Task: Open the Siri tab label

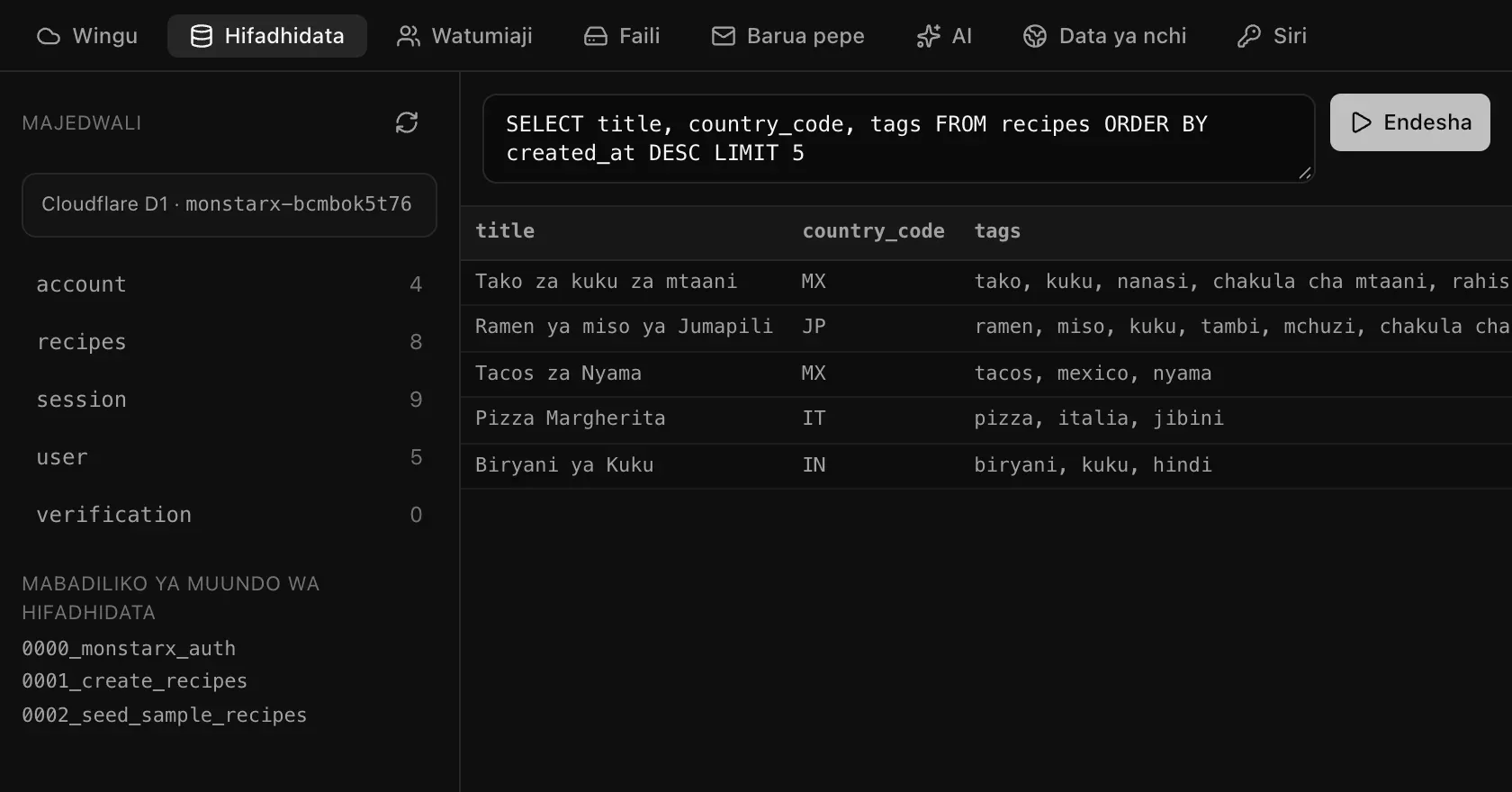Action: coord(1290,36)
